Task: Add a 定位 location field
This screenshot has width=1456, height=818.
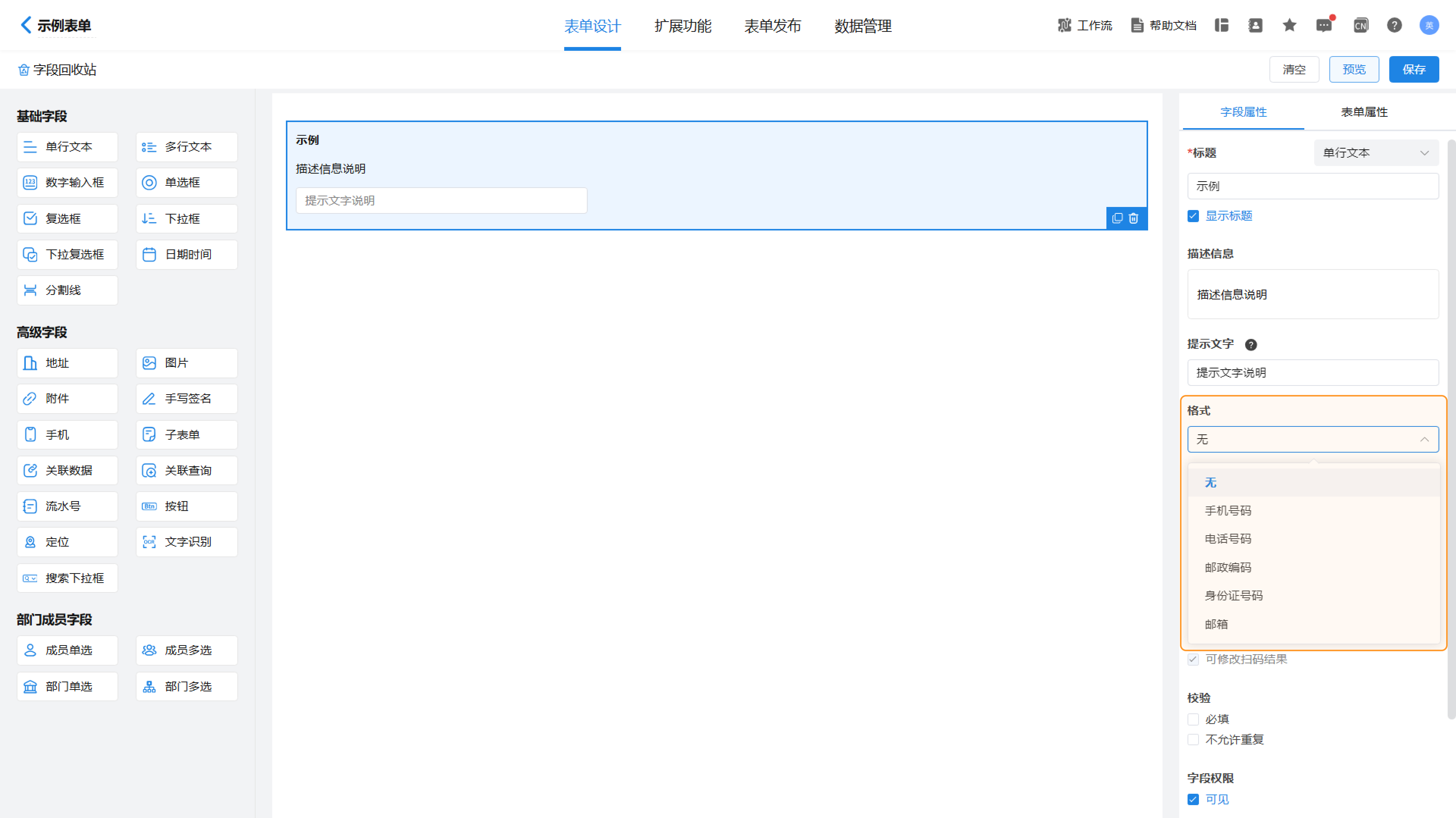Action: (67, 542)
